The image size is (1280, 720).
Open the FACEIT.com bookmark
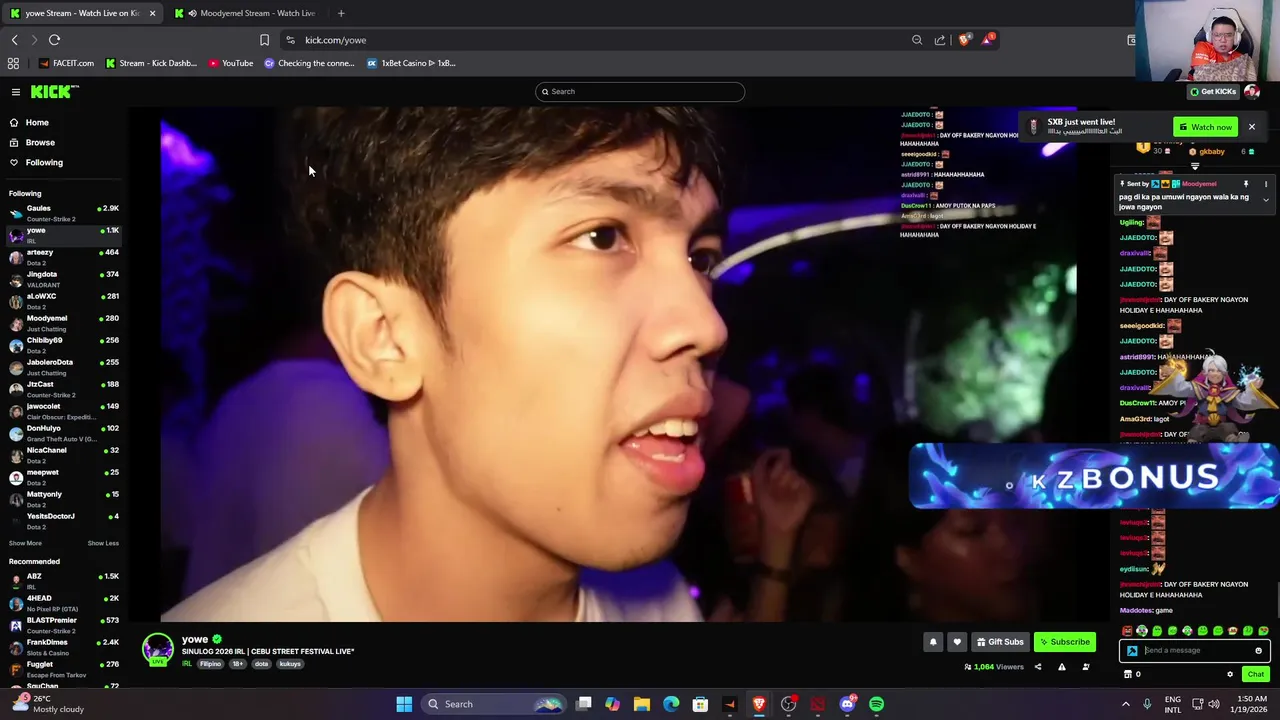[x=66, y=63]
